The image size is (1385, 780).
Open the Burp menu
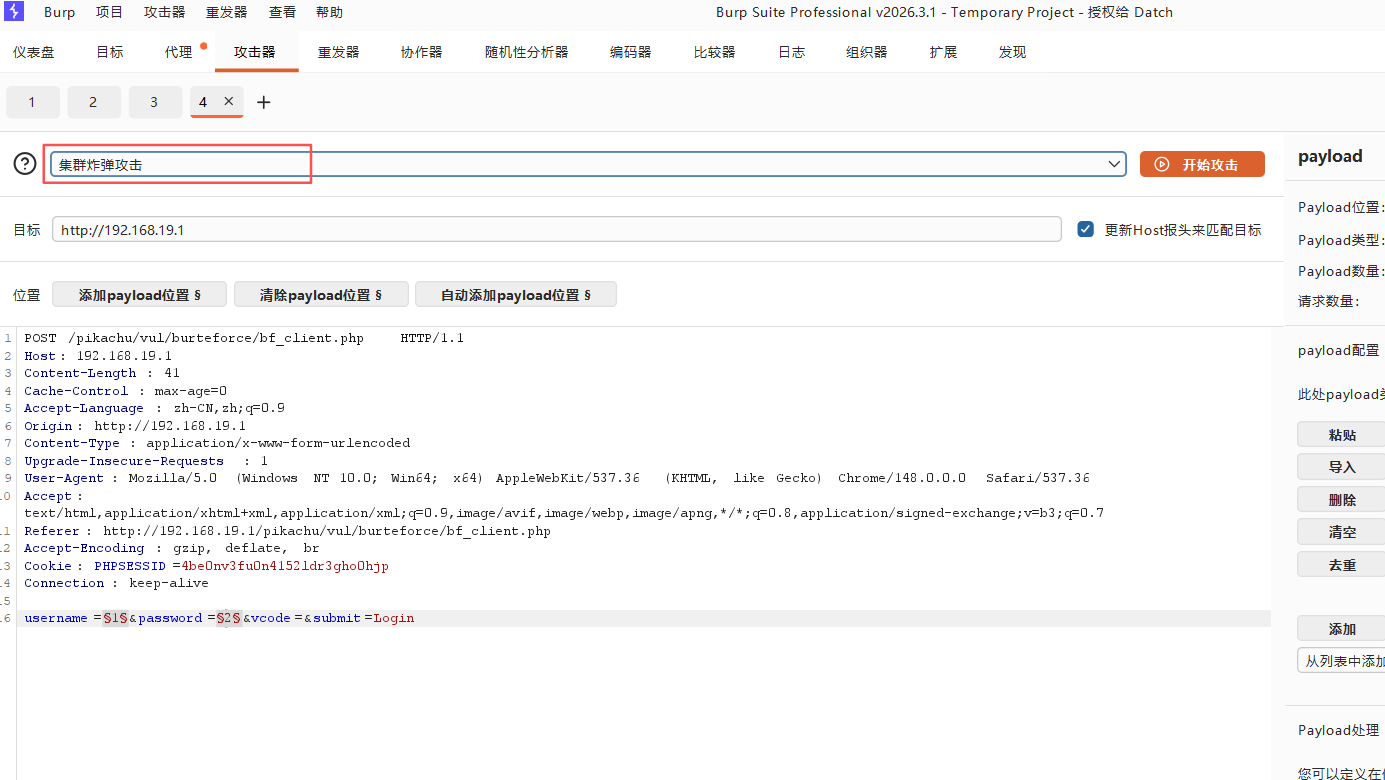coord(59,12)
